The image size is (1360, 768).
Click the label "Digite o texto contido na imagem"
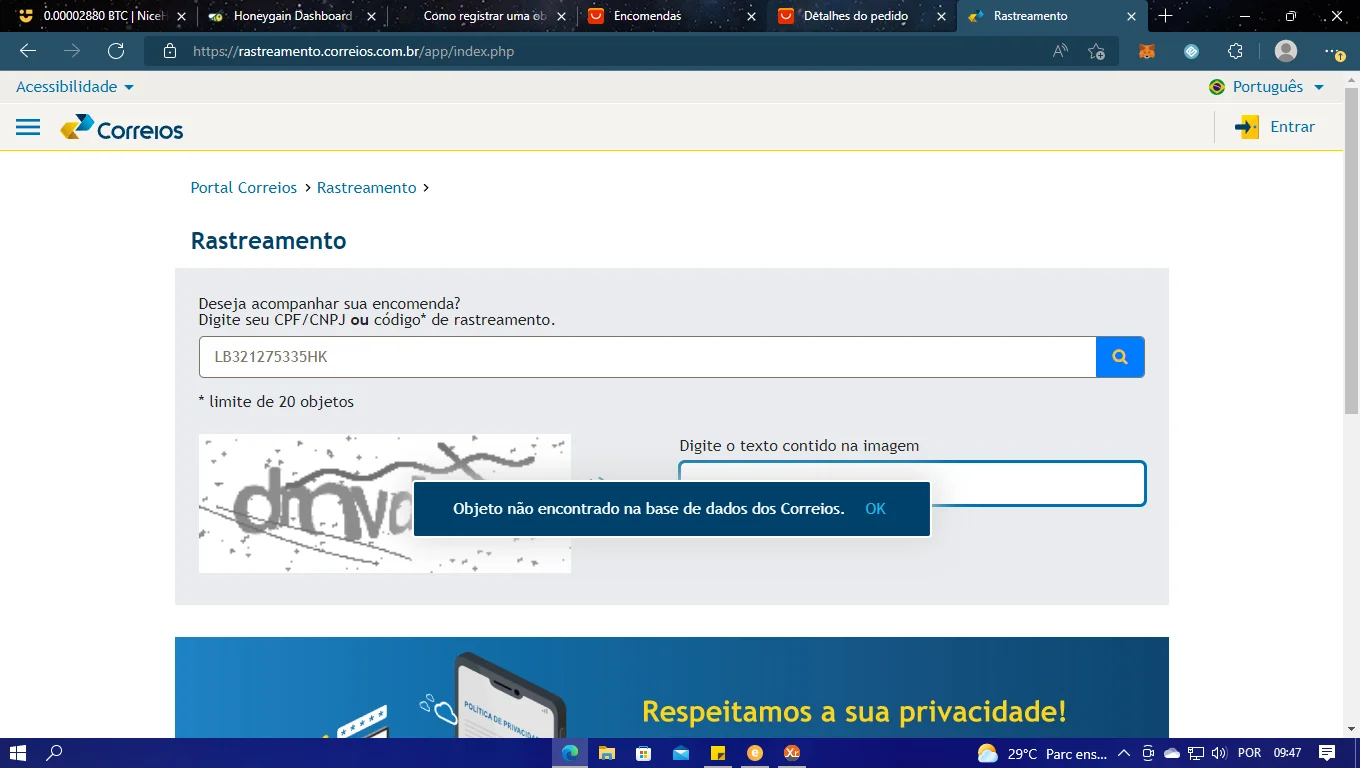[x=799, y=446]
